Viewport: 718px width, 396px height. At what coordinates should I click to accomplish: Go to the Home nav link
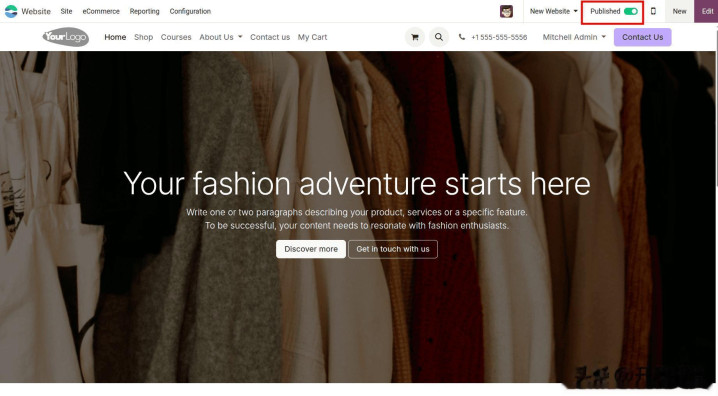coord(115,37)
